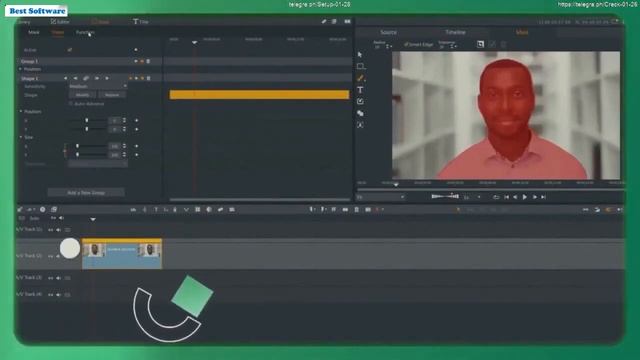Jump to end in preview controls
The image size is (640, 360).
543,197
